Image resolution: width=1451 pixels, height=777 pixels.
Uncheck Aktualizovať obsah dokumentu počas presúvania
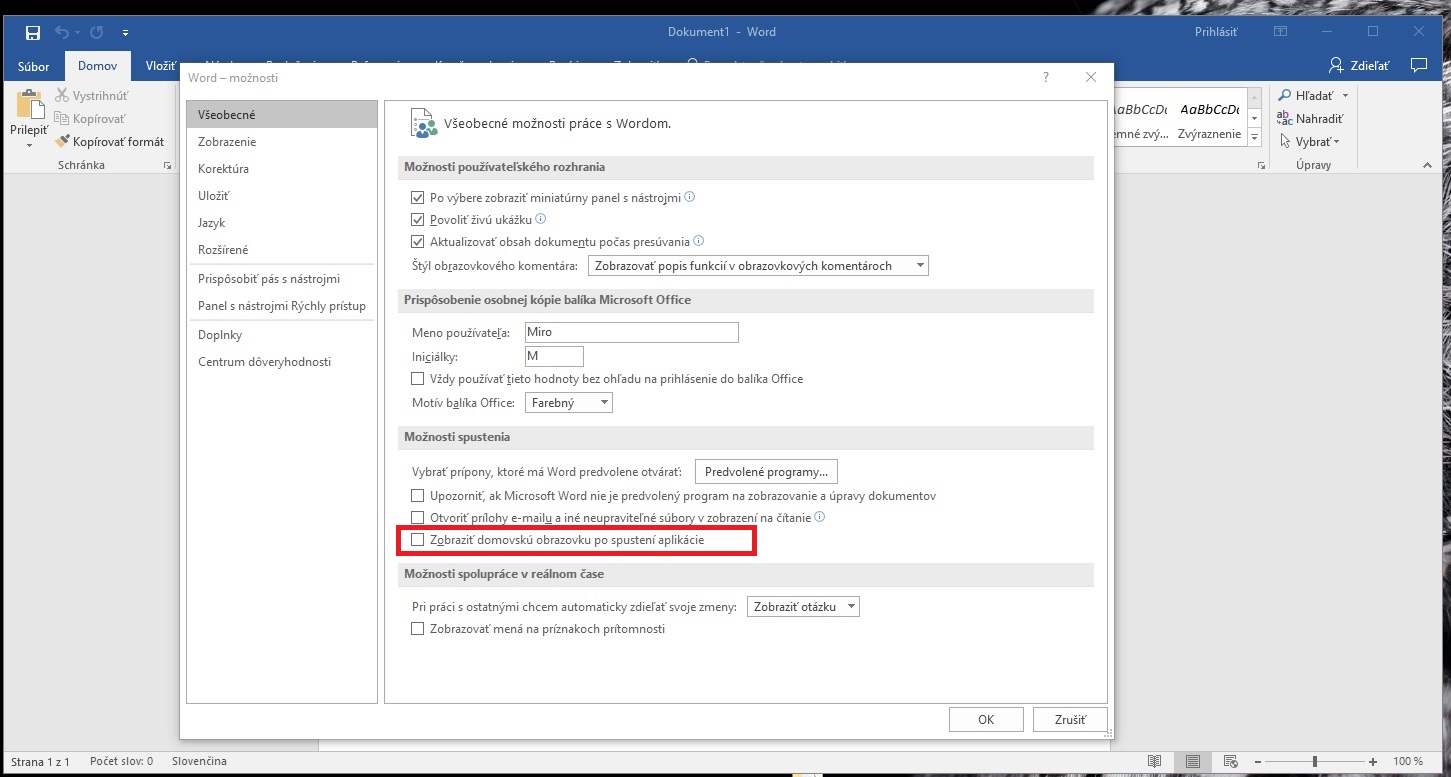click(418, 242)
